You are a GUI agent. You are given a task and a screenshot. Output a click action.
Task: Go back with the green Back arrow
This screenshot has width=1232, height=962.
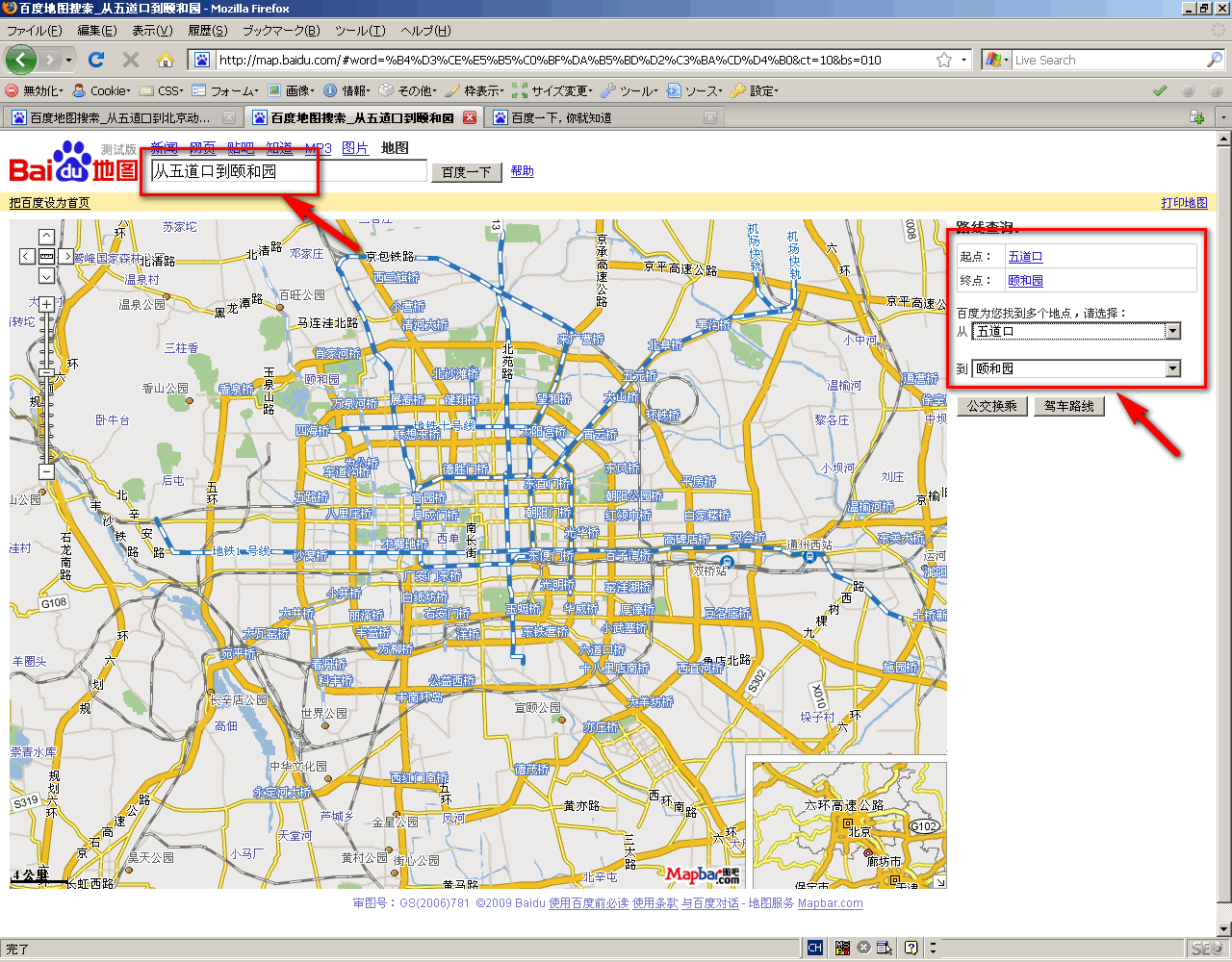point(21,60)
